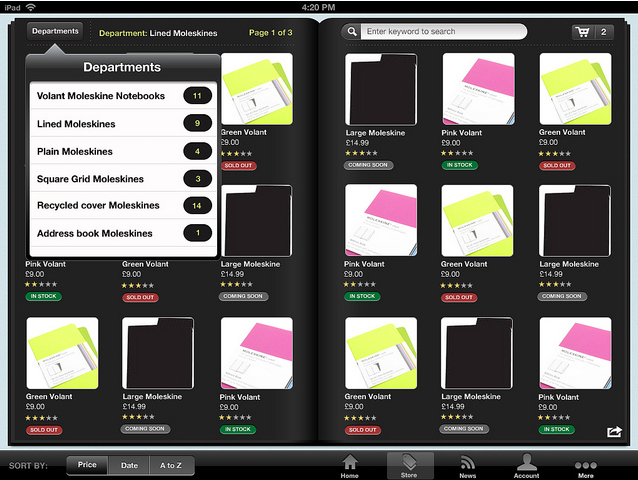Viewport: 638px width, 480px height.
Task: Open Pink Volant thumbnail above the share icon
Action: [x=575, y=353]
